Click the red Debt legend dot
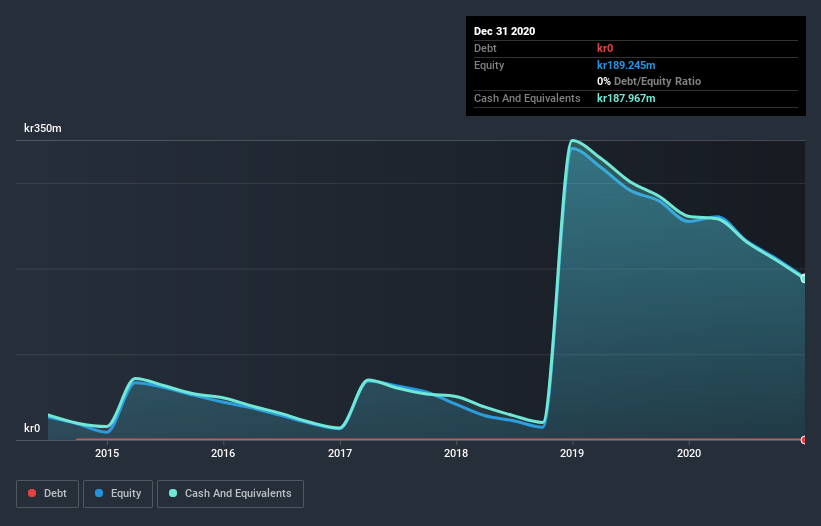 click(x=32, y=493)
